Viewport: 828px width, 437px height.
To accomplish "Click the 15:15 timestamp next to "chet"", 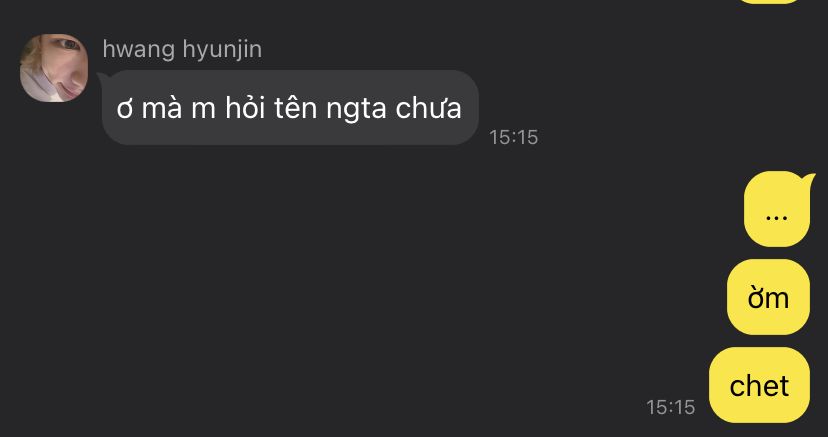I will click(x=671, y=407).
